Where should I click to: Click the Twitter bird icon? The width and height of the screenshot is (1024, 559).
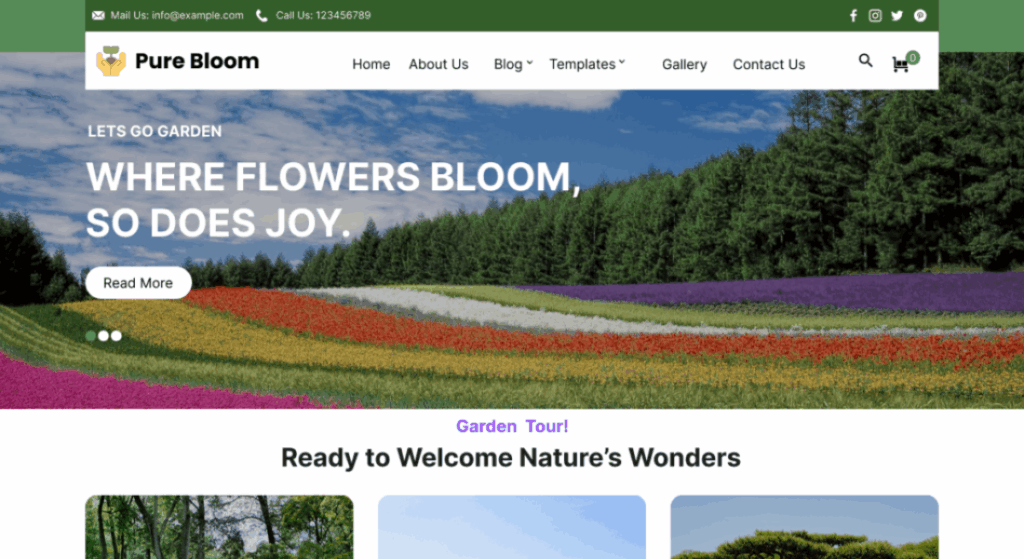coord(897,16)
